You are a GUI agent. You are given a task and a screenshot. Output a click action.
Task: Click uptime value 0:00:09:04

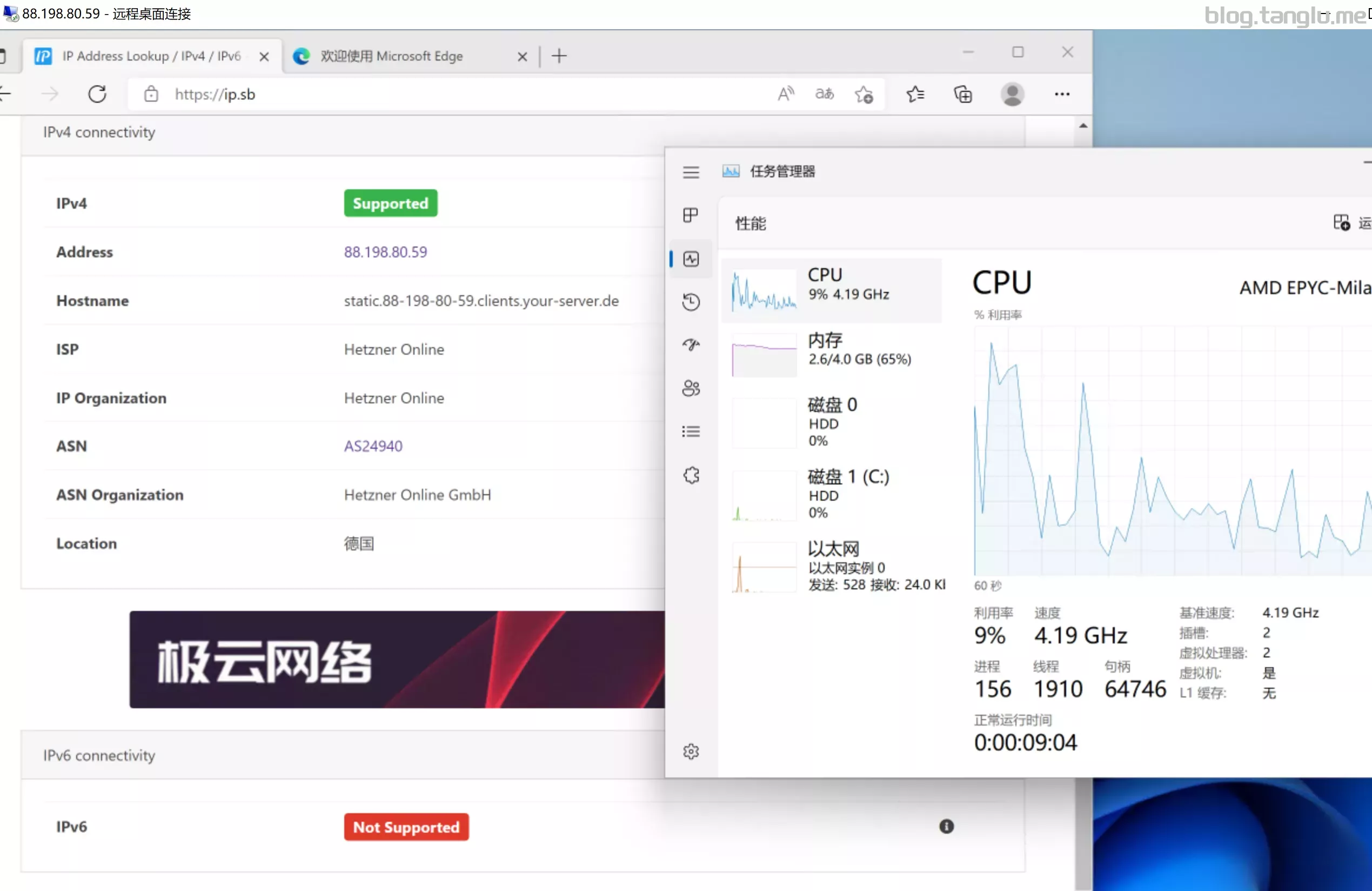[1025, 742]
